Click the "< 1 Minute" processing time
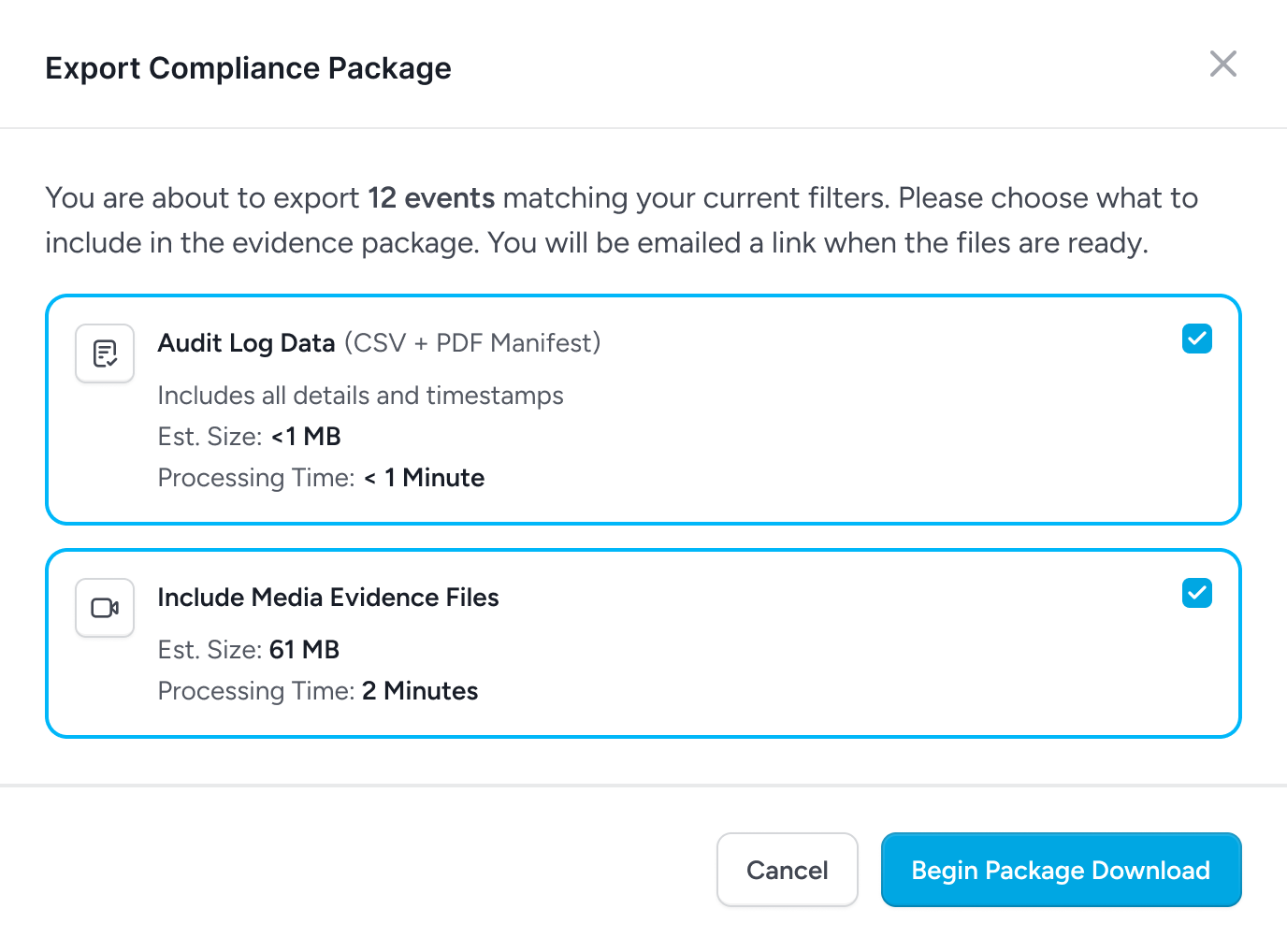This screenshot has width=1287, height=952. [425, 478]
